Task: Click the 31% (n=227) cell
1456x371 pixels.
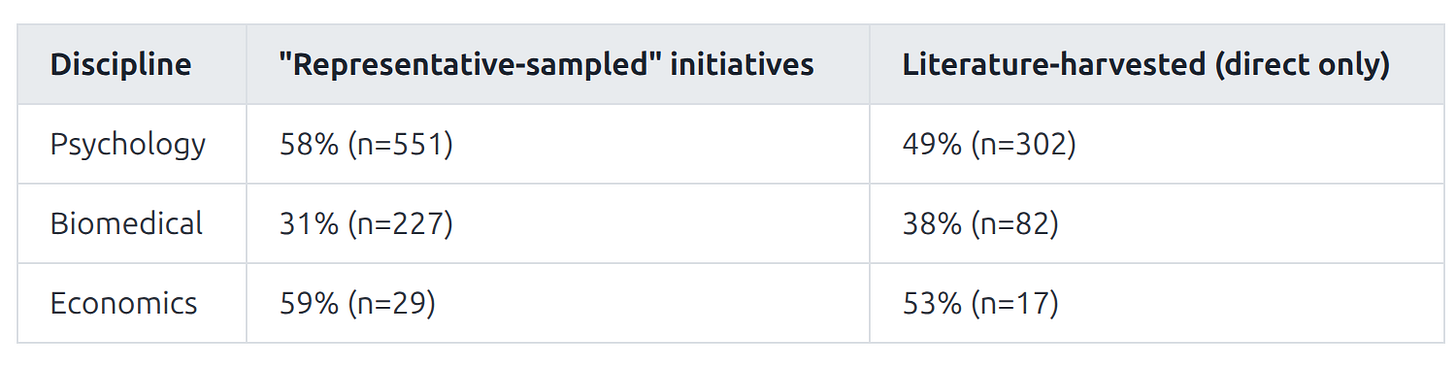Action: pos(367,223)
